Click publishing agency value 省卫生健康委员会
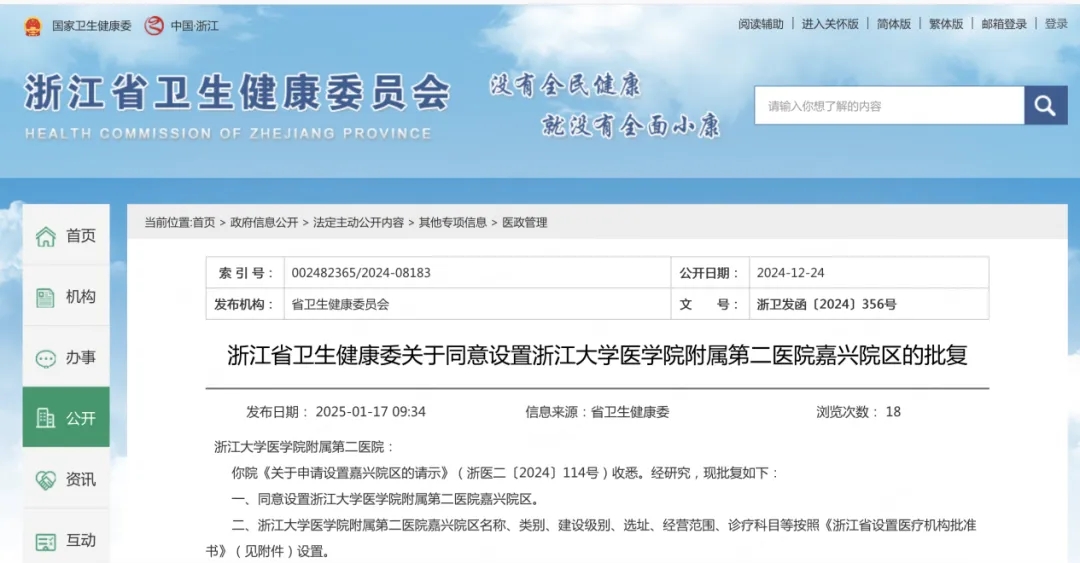The height and width of the screenshot is (563, 1080). (340, 304)
